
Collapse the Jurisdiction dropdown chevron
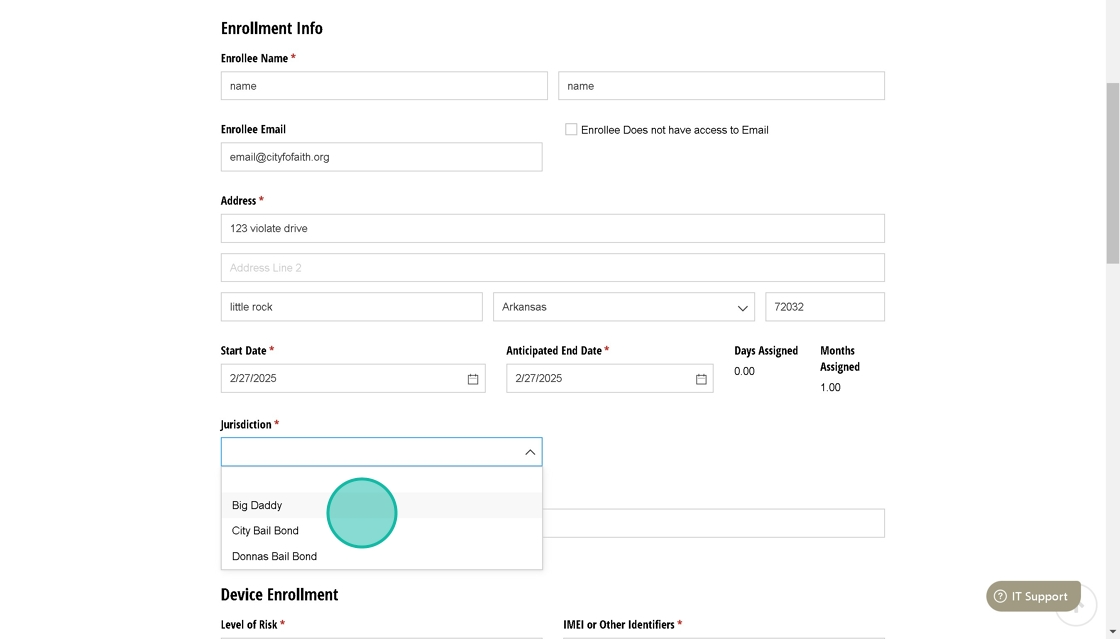(530, 452)
